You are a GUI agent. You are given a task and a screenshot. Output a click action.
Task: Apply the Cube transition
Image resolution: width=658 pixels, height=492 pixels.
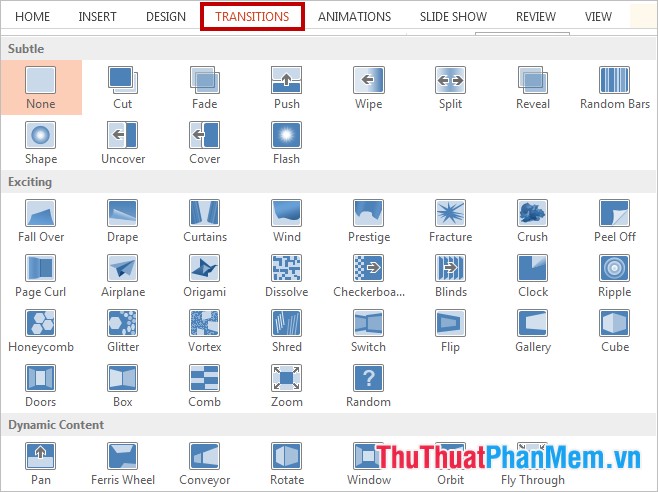click(x=615, y=331)
